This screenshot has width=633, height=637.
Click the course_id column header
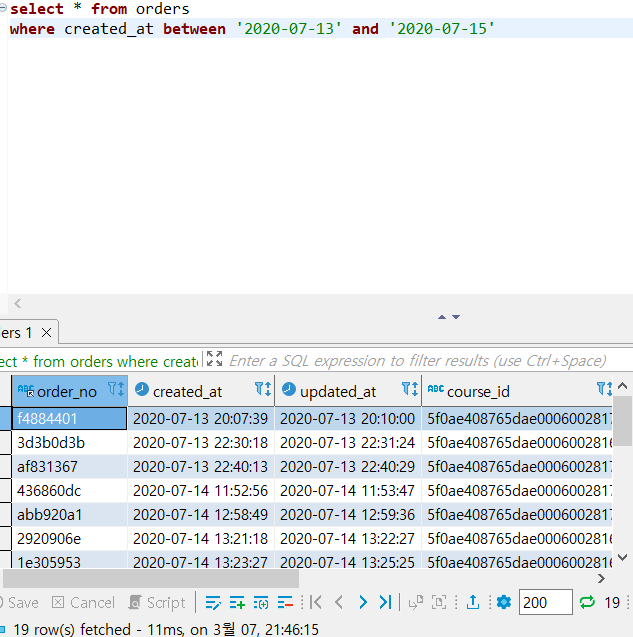tap(517, 391)
